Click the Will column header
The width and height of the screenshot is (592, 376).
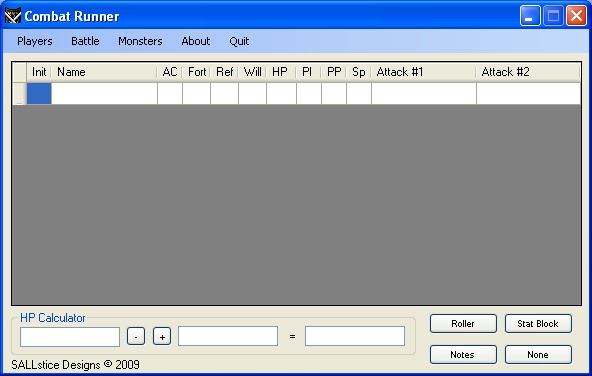coord(252,72)
